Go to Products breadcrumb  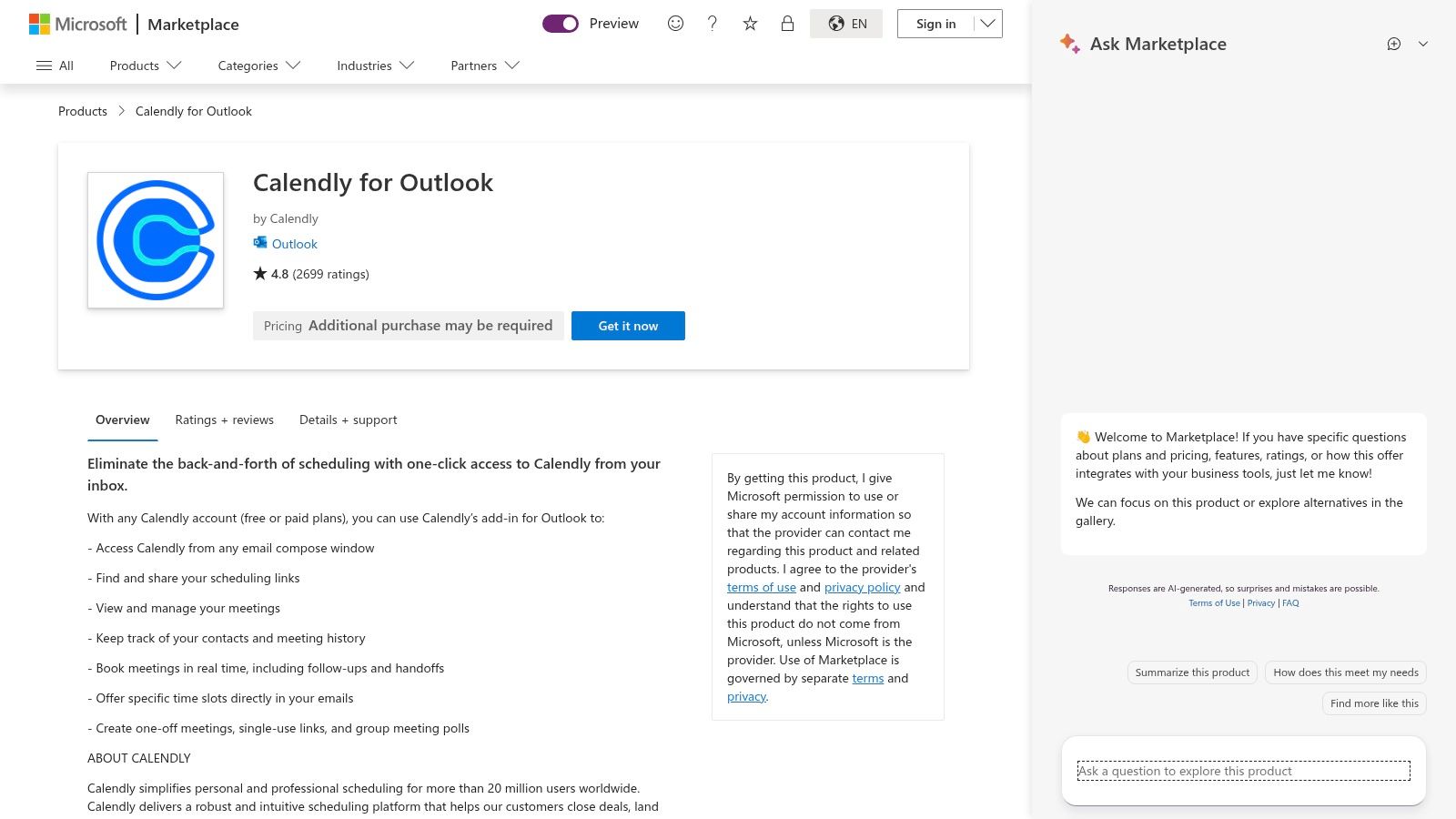point(83,111)
